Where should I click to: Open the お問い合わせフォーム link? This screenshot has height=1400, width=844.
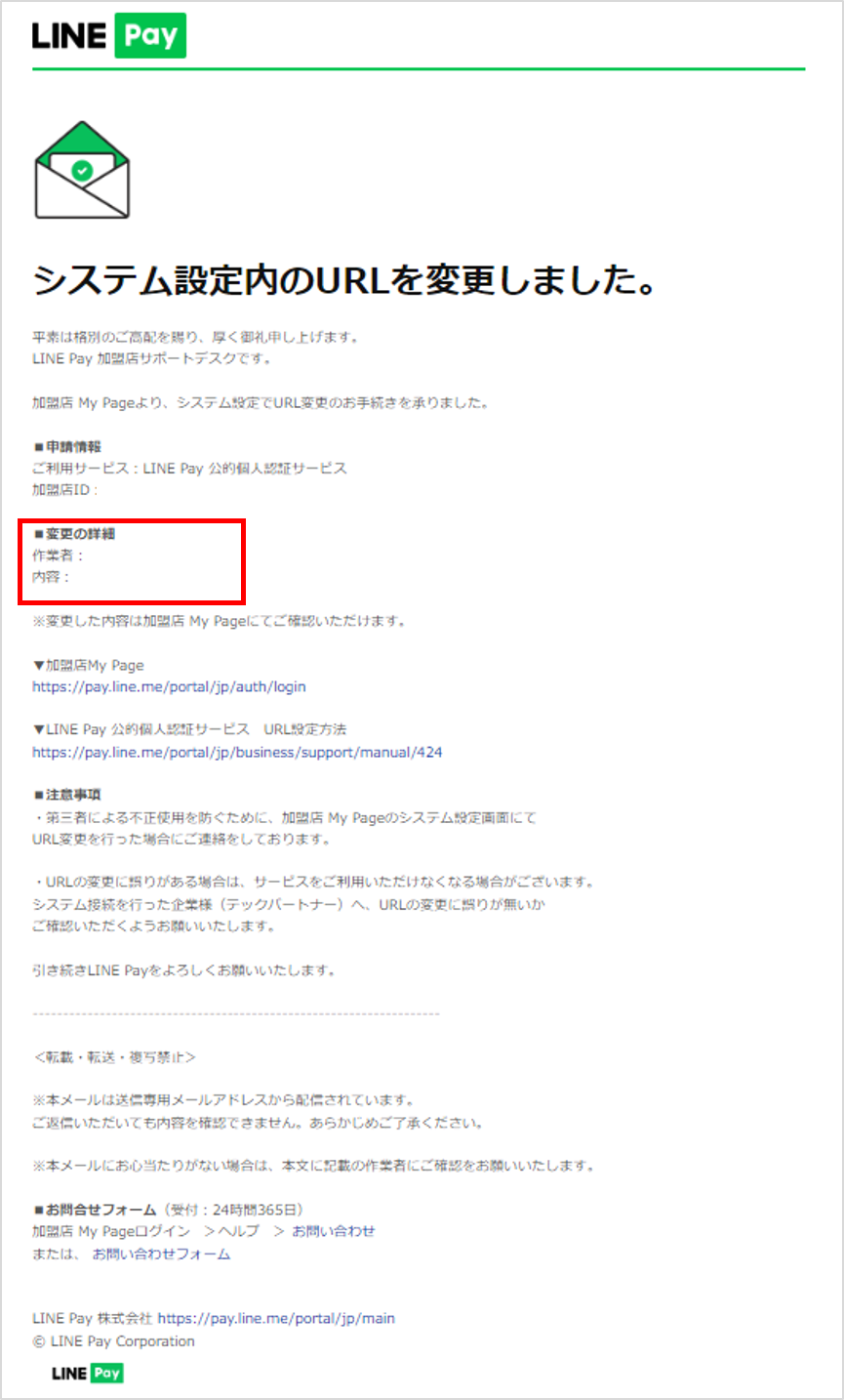click(x=161, y=1254)
